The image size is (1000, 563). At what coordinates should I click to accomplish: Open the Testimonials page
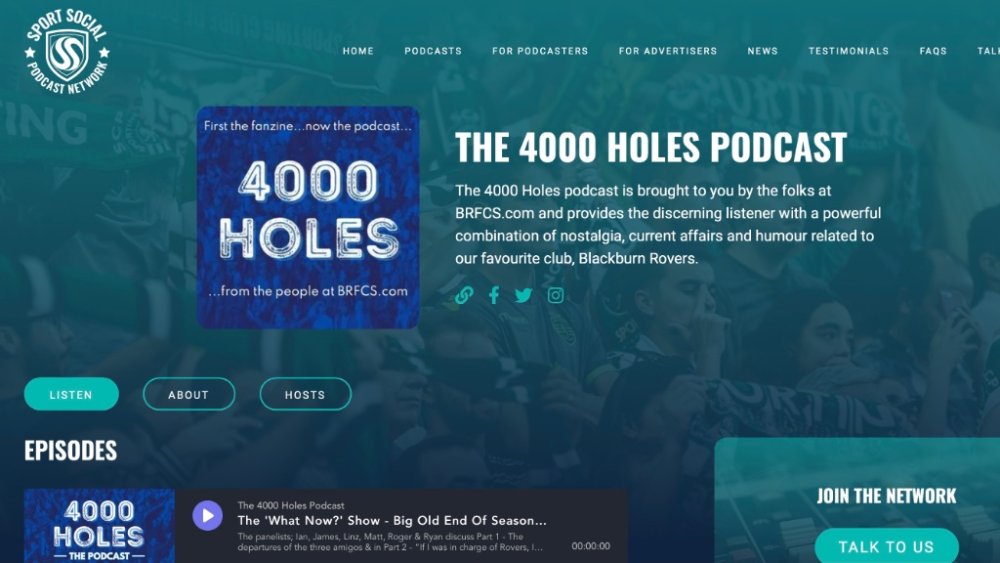(849, 51)
